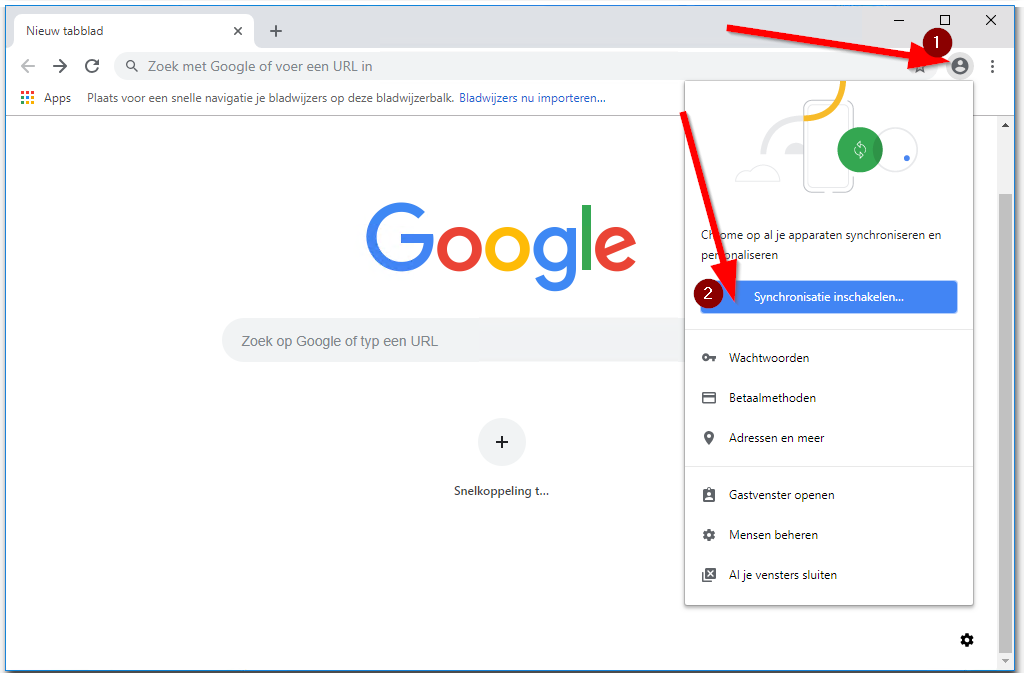Open new tab with plus button

tap(276, 31)
